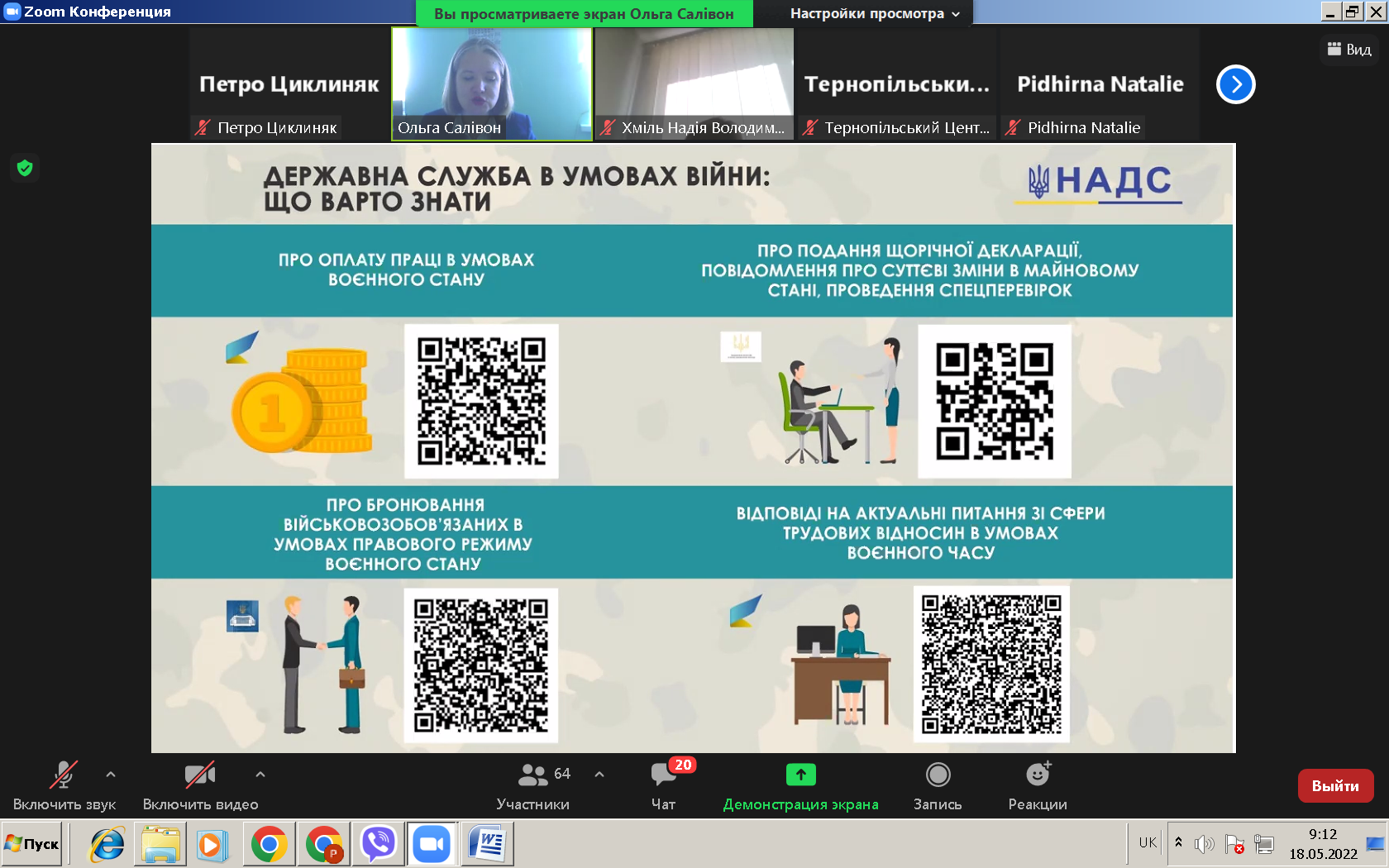Viewport: 1389px width, 868px height.
Task: Start Демонстрация экрана screen sharing
Action: (800, 785)
